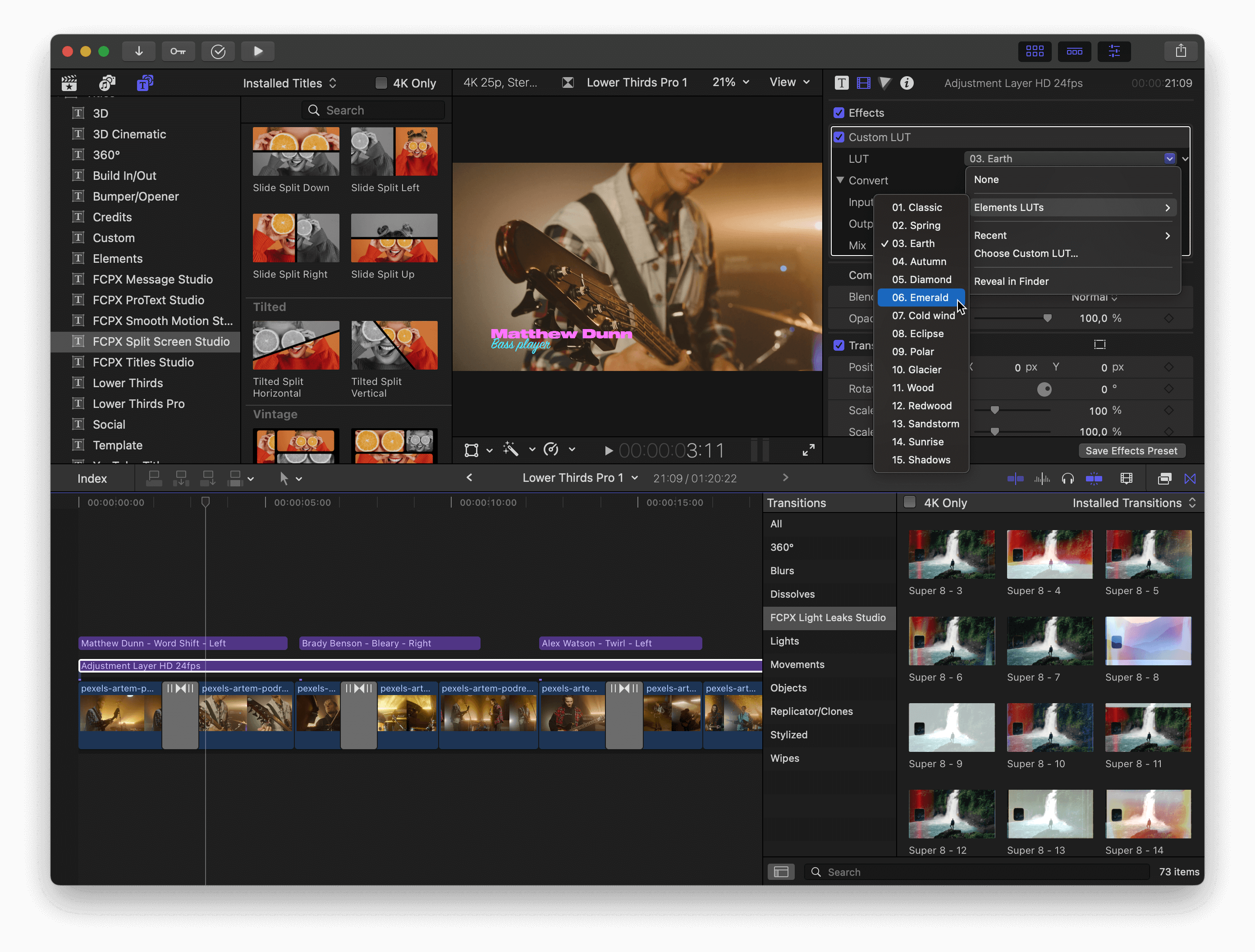Open the share export icon

[1180, 51]
